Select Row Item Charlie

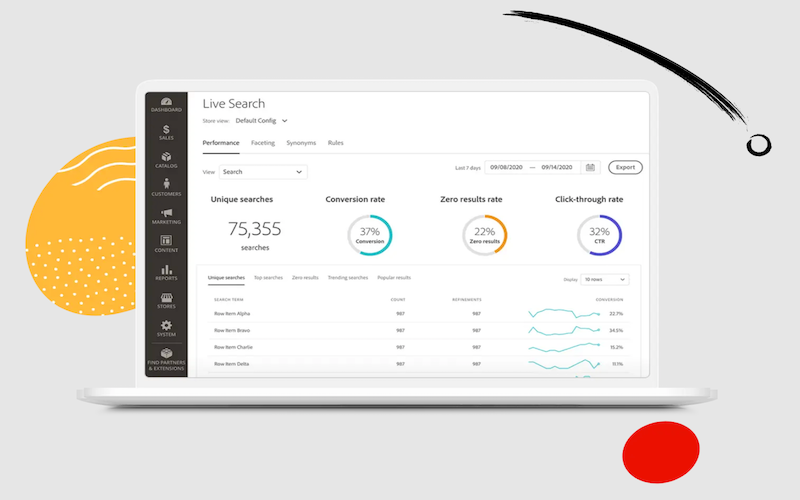click(233, 347)
